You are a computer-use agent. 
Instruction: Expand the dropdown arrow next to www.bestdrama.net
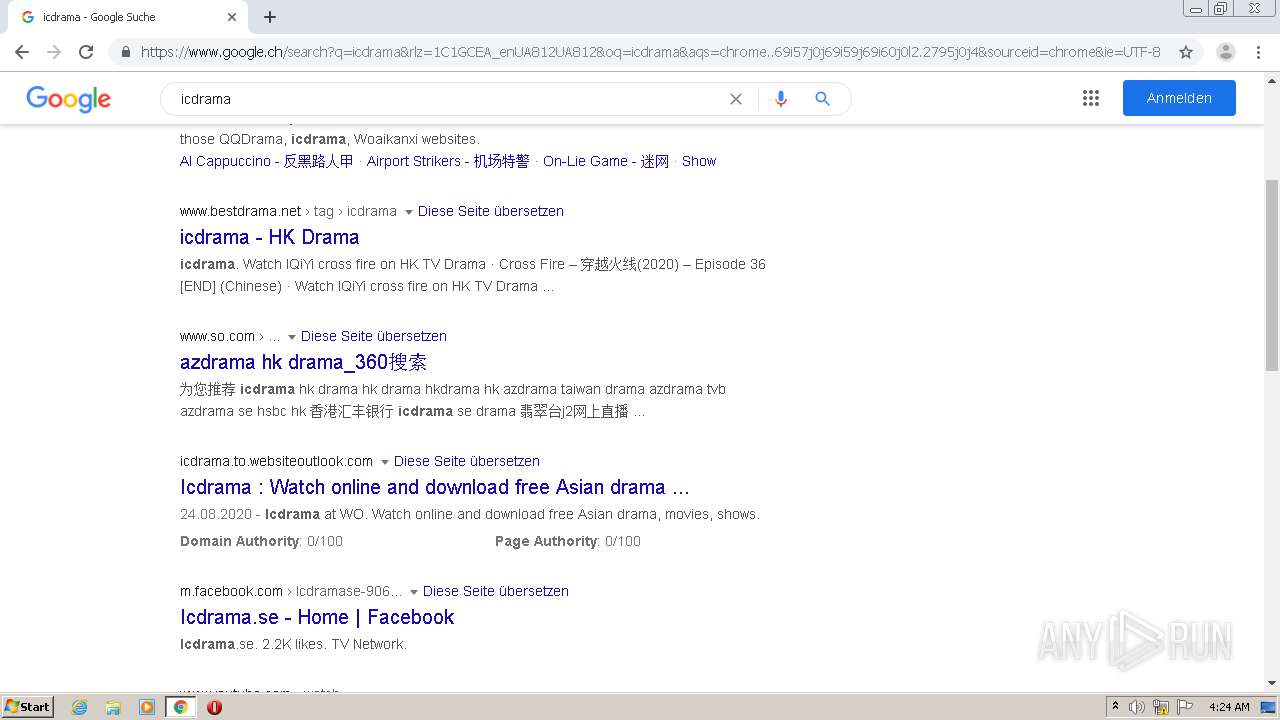point(408,212)
